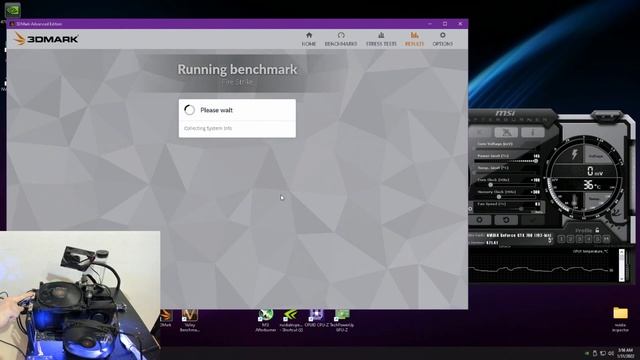Click Afterburner's left top panel button

click(x=480, y=132)
